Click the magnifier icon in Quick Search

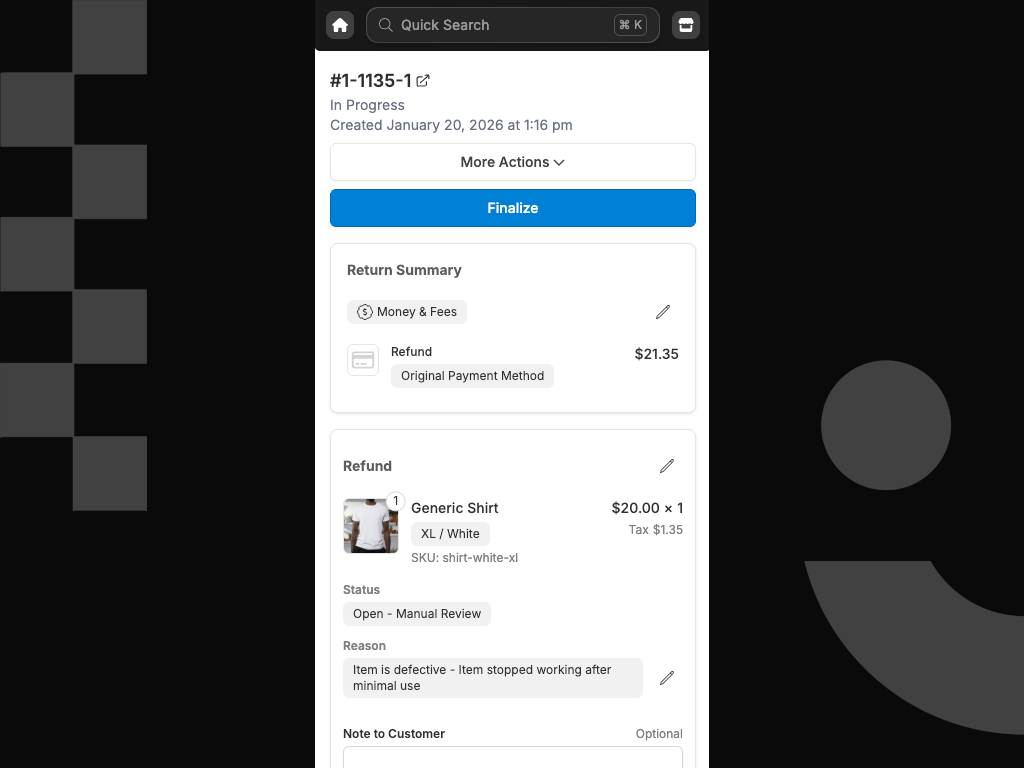385,25
